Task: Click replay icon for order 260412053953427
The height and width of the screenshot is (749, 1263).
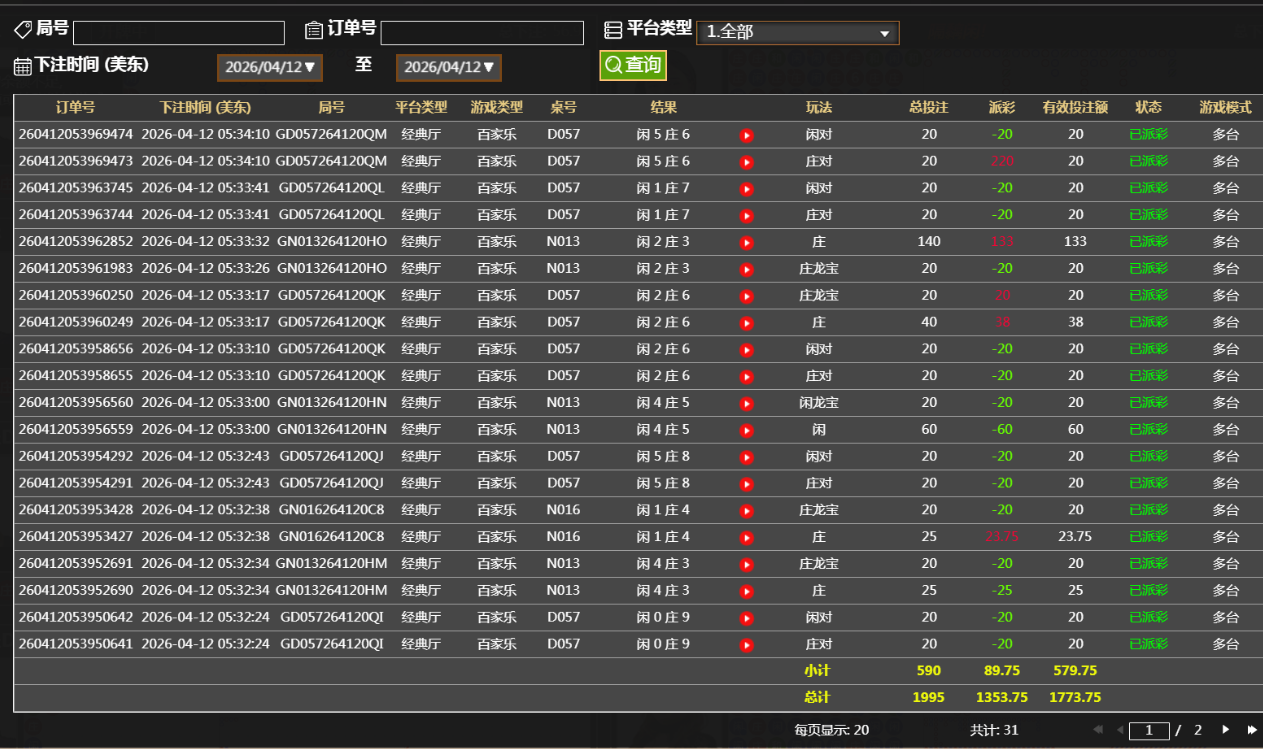Action: pos(746,537)
